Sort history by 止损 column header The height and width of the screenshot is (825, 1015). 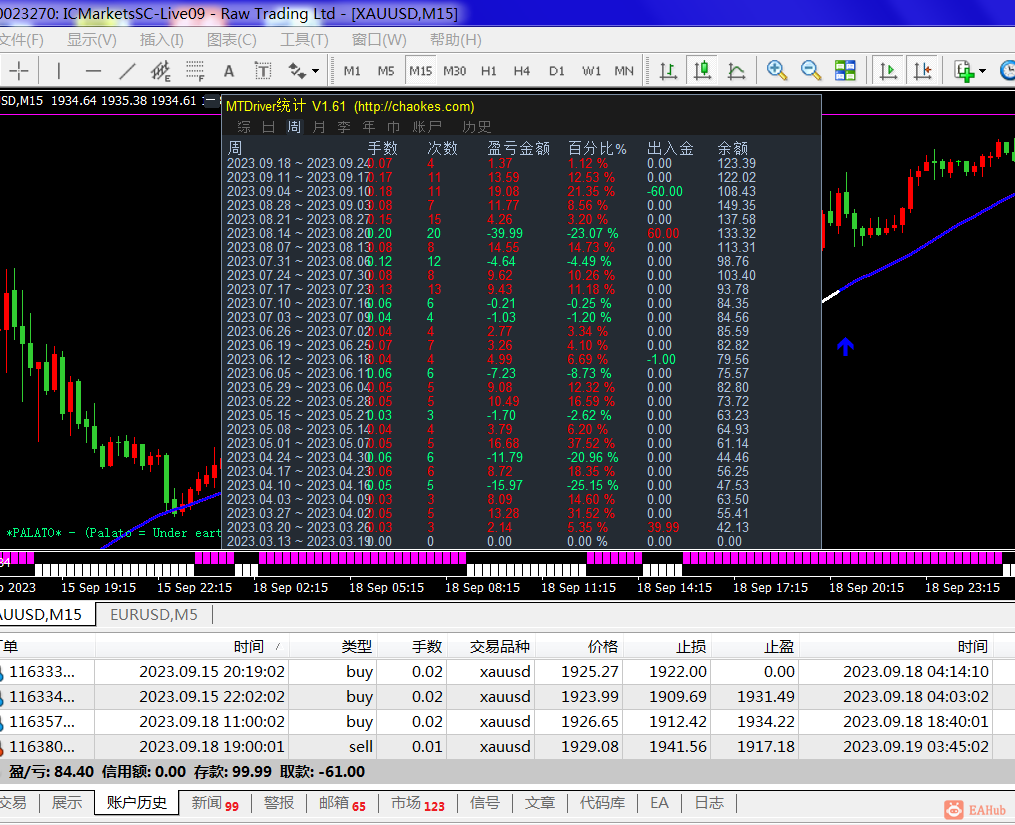[667, 646]
